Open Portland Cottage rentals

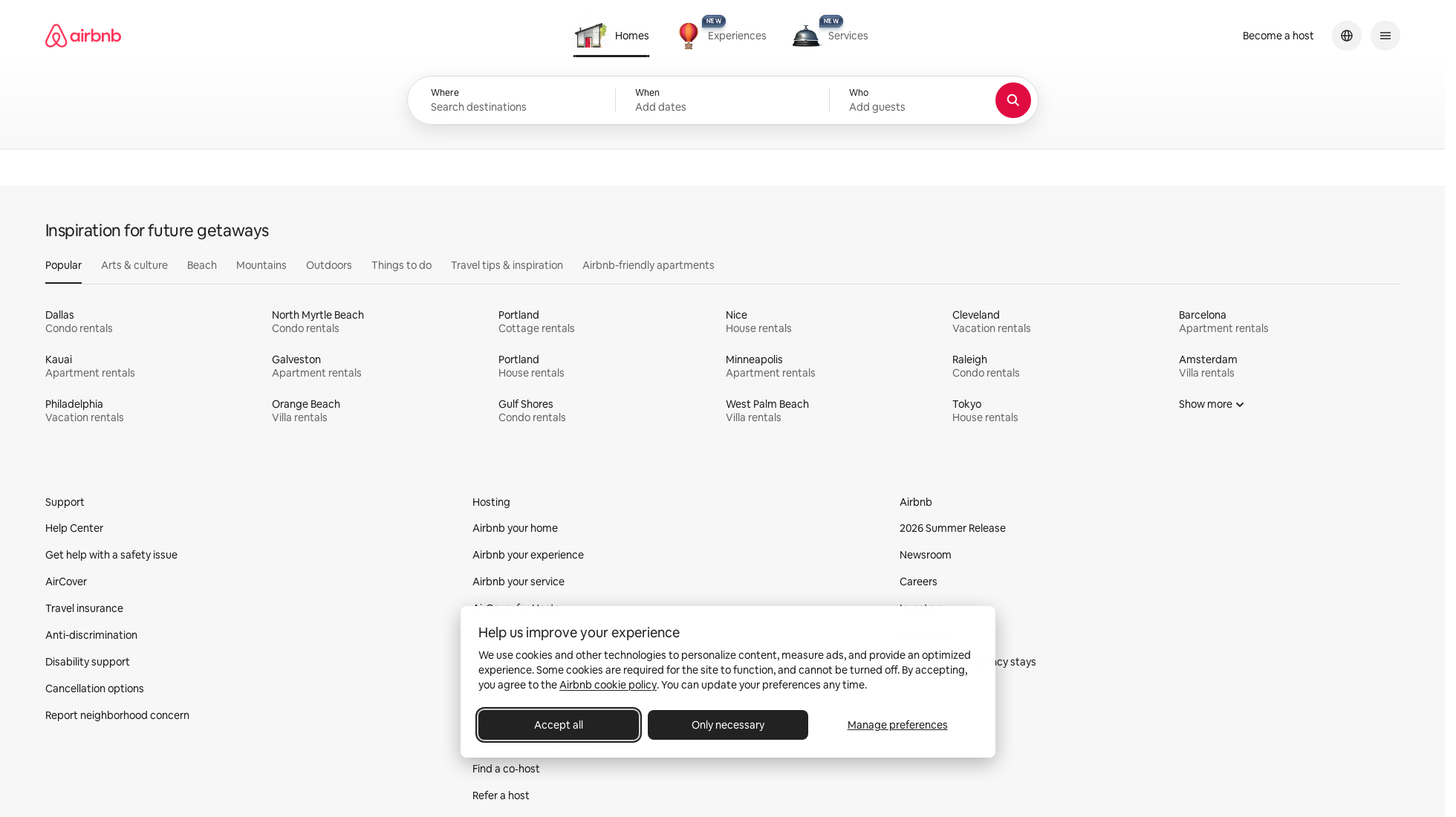(536, 322)
